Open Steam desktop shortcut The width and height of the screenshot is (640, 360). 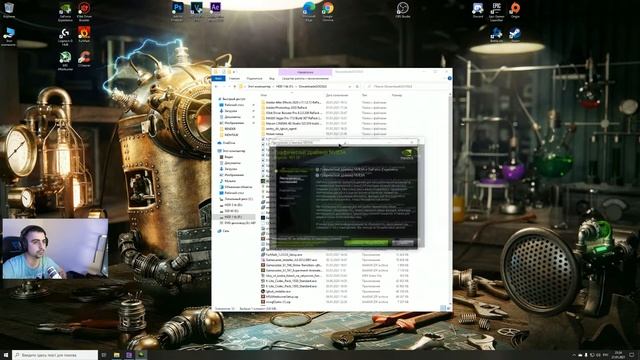click(515, 35)
